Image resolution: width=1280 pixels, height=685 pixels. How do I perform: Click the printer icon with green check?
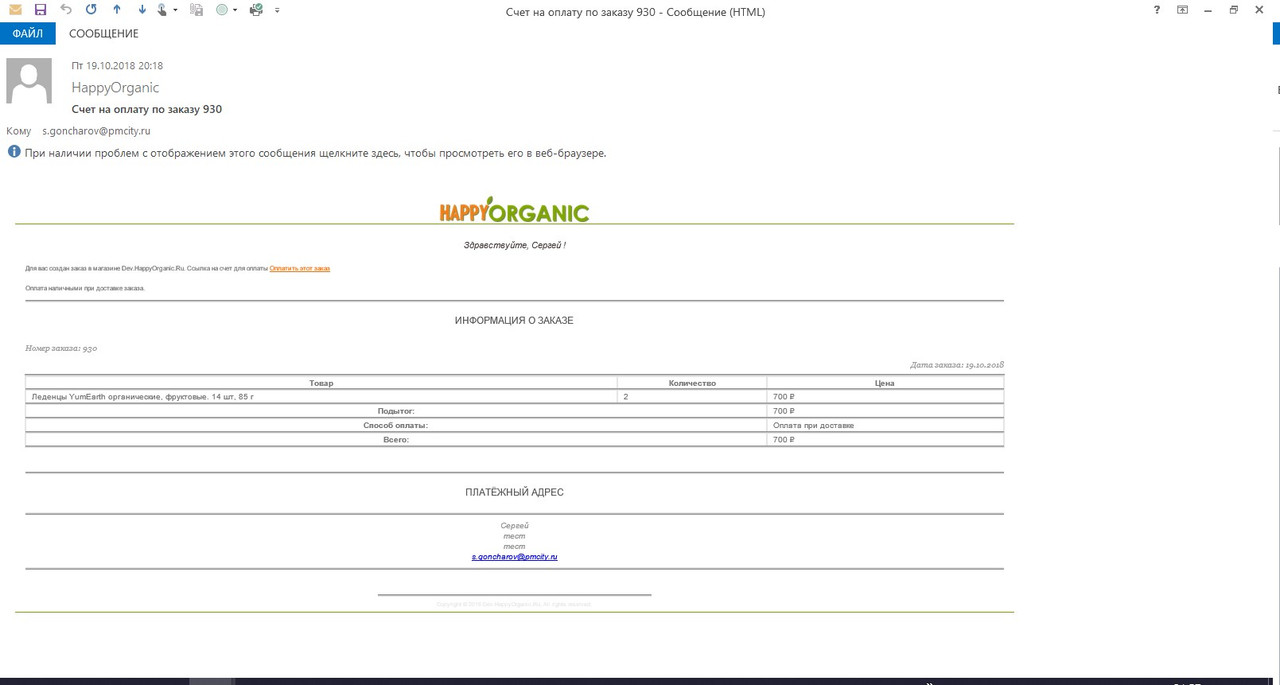256,10
